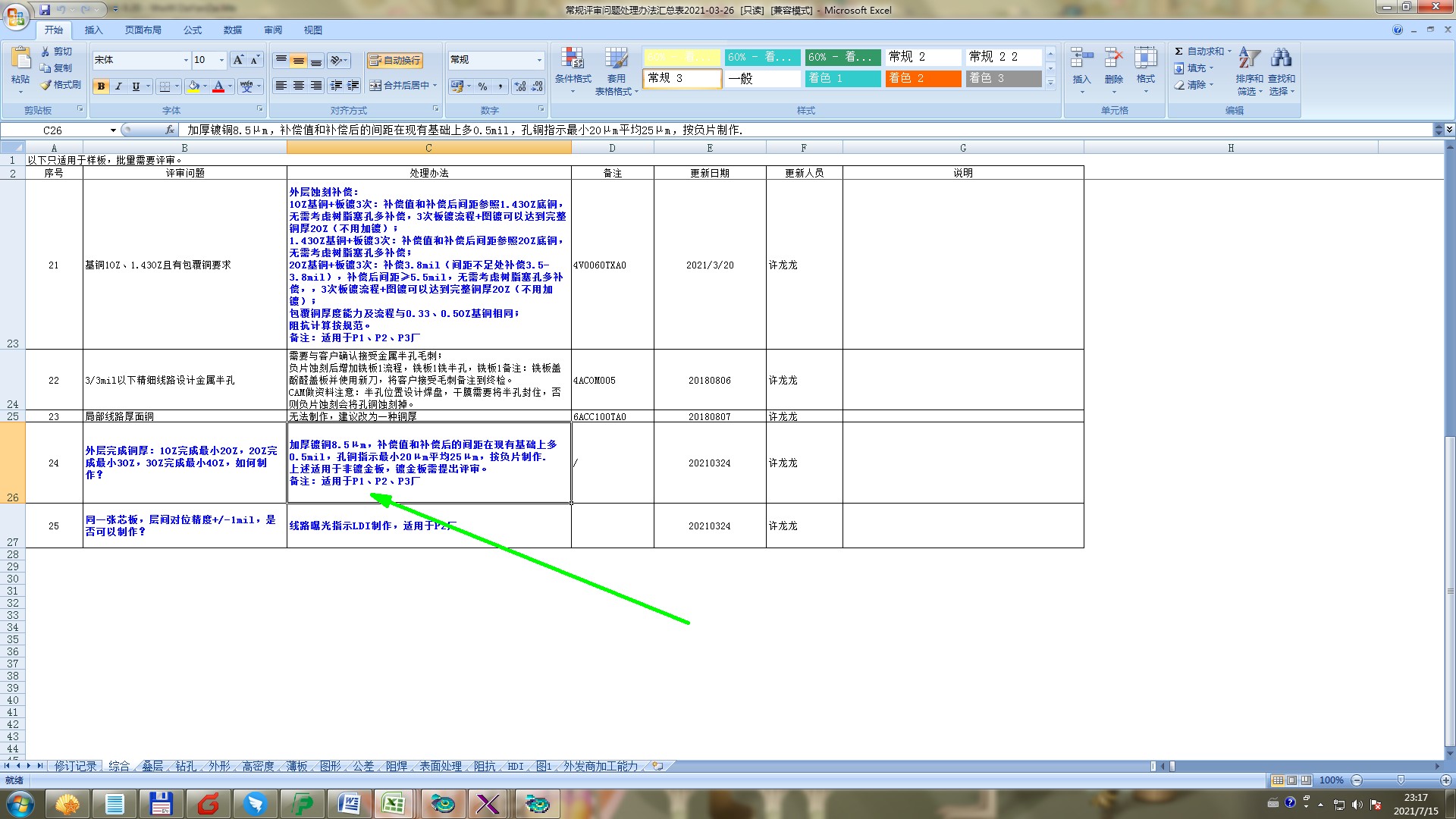Viewport: 1456px width, 819px height.
Task: Open the Name Box dropdown arrow
Action: [113, 130]
